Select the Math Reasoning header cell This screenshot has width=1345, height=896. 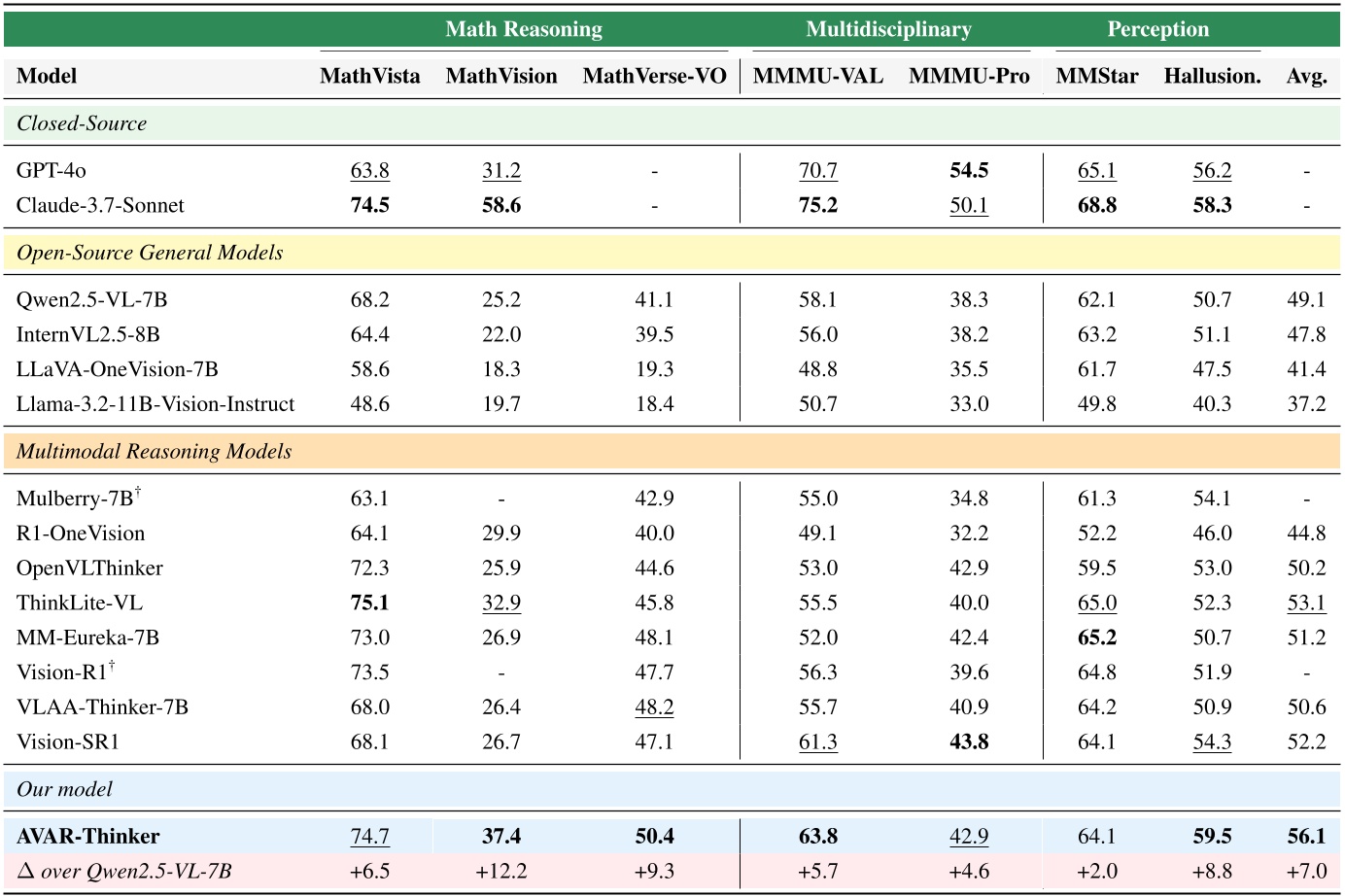pos(526,29)
